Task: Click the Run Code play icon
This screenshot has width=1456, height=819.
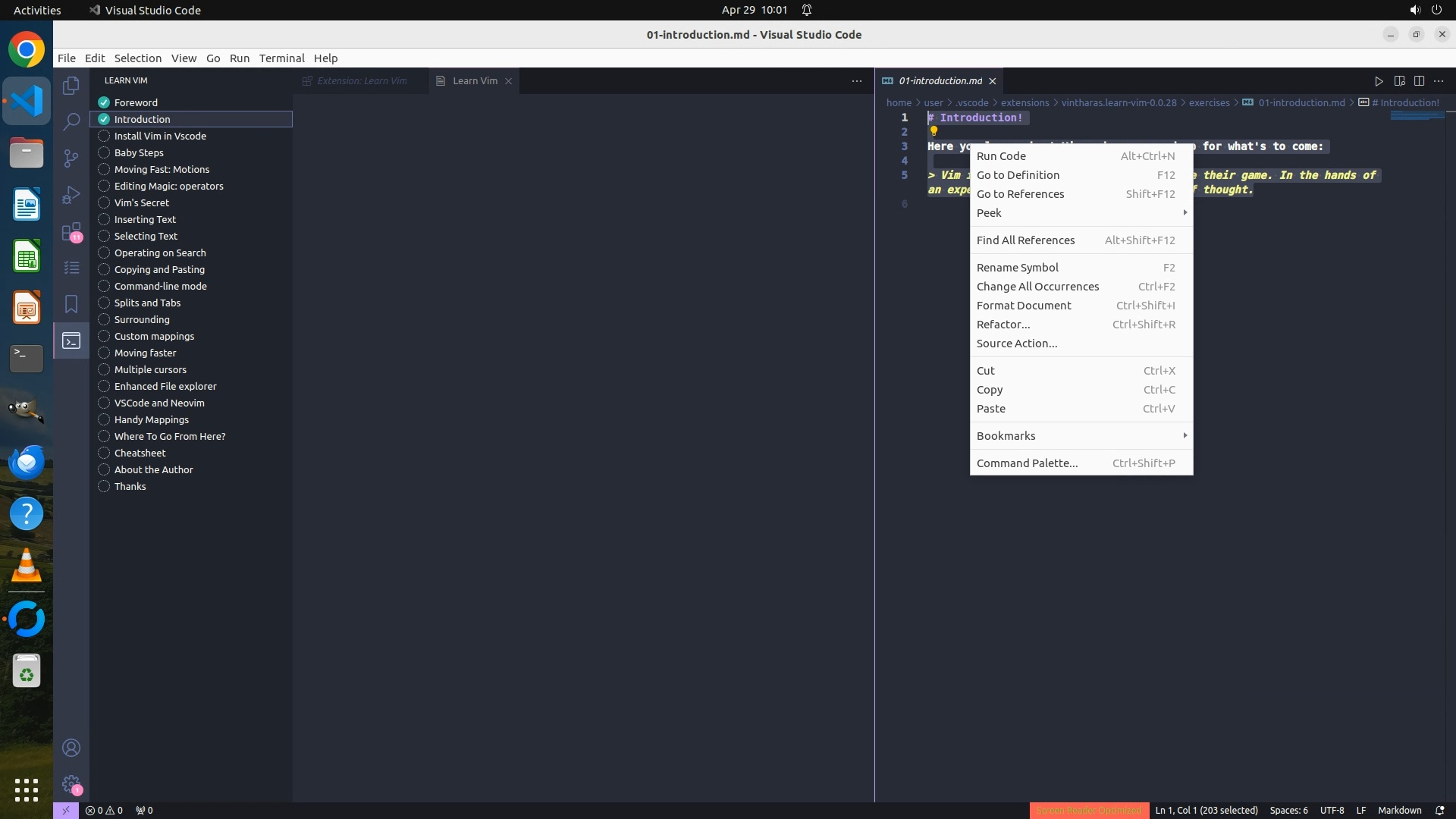Action: pos(1379,81)
